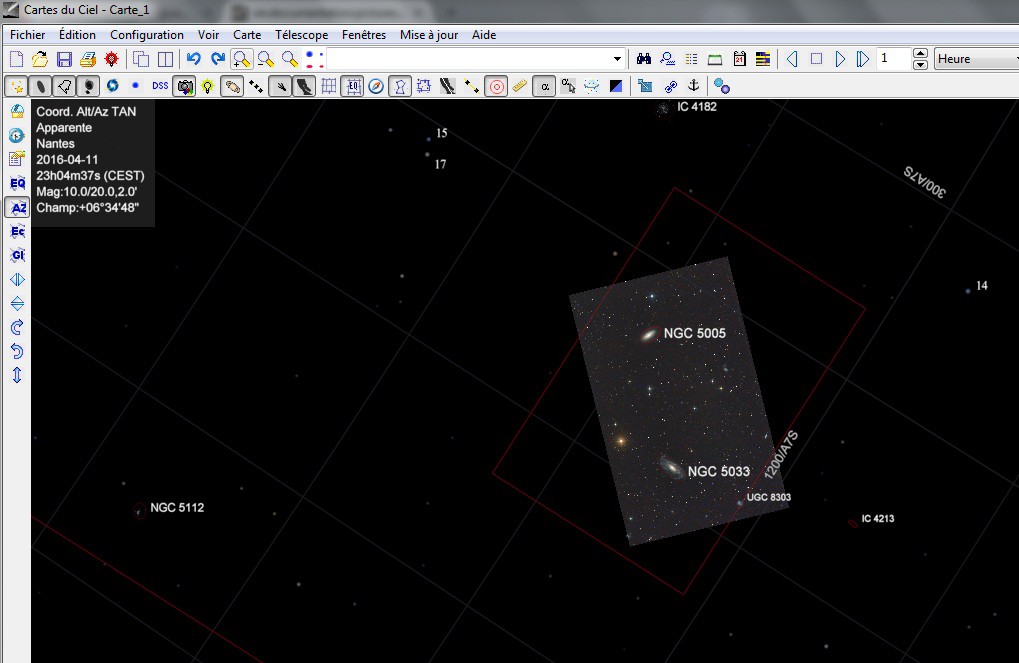This screenshot has height=663, width=1019.
Task: Toggle constellation boundaries display
Action: coord(424,86)
